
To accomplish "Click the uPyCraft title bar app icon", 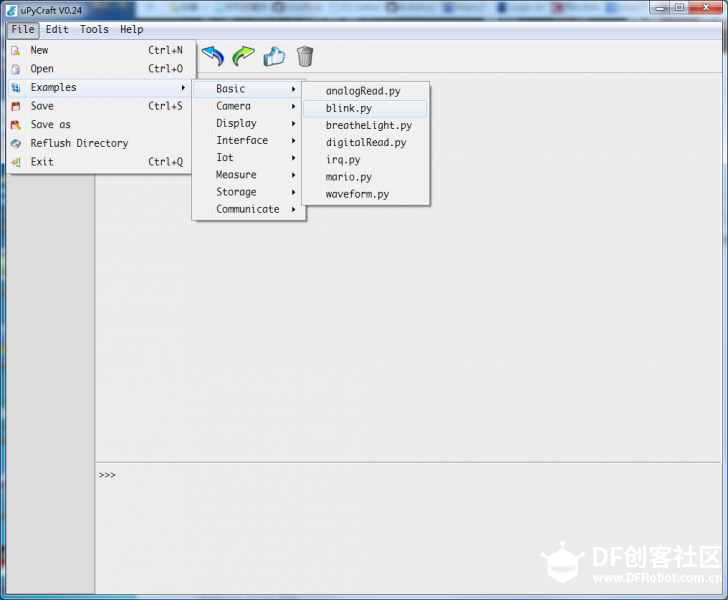I will click(12, 10).
